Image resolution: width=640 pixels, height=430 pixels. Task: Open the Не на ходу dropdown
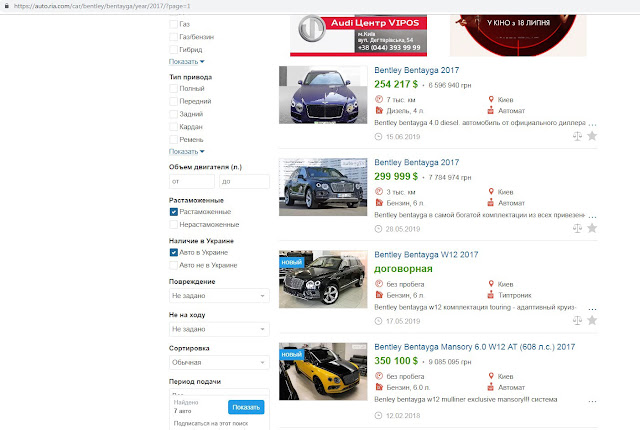click(219, 329)
